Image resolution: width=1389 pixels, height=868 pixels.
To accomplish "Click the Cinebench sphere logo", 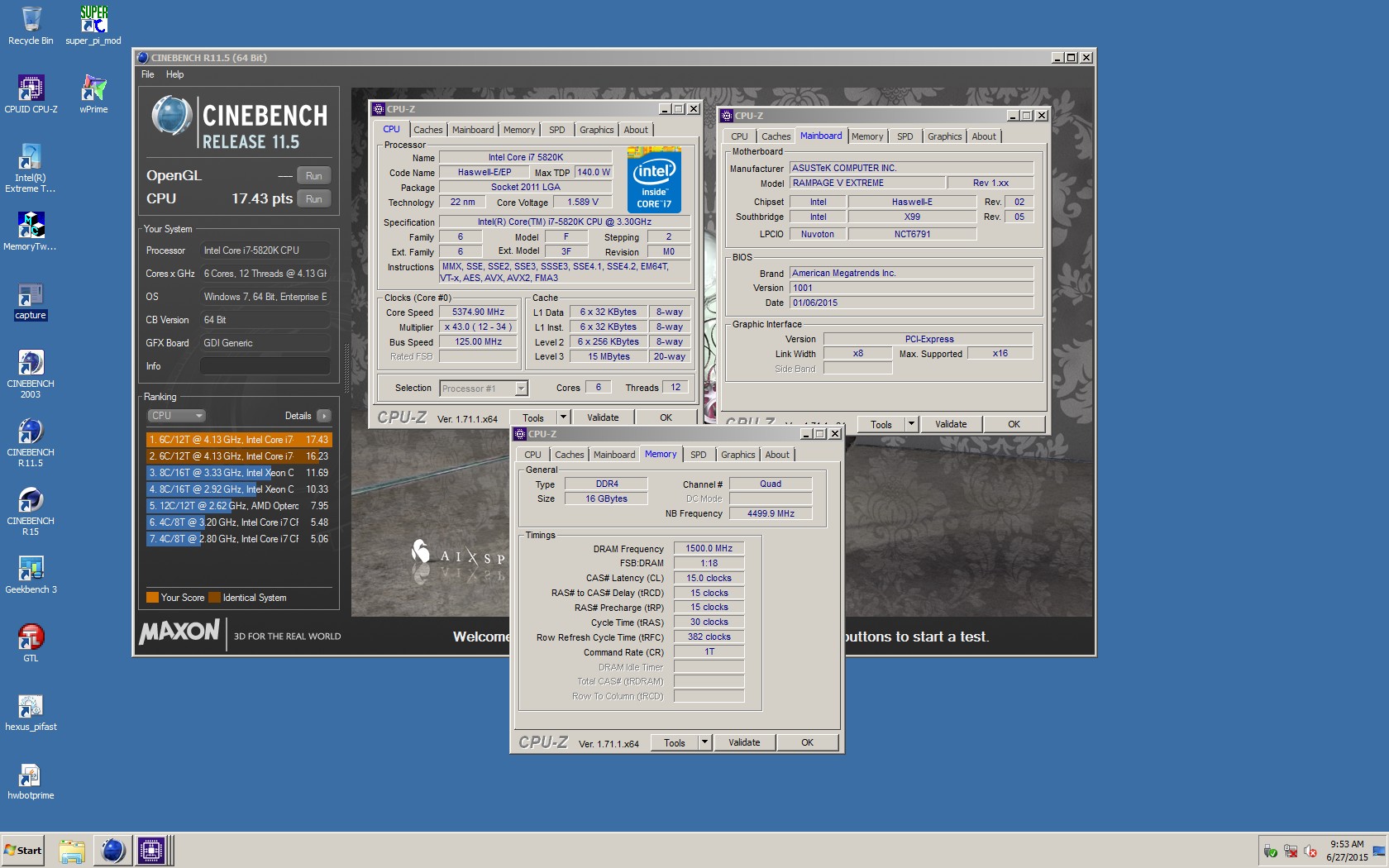I will (x=172, y=116).
